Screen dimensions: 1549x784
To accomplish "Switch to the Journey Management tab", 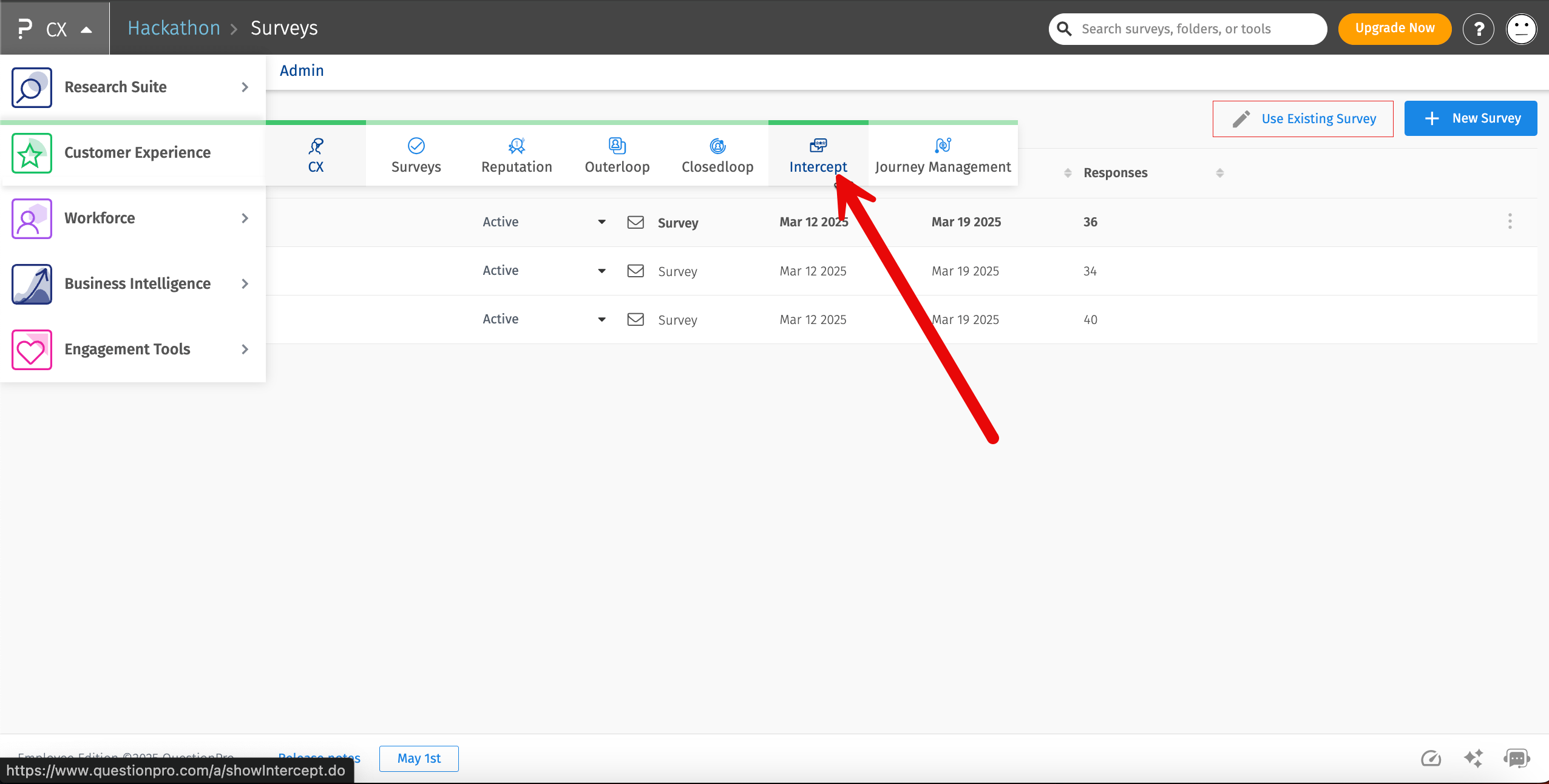I will 943,155.
